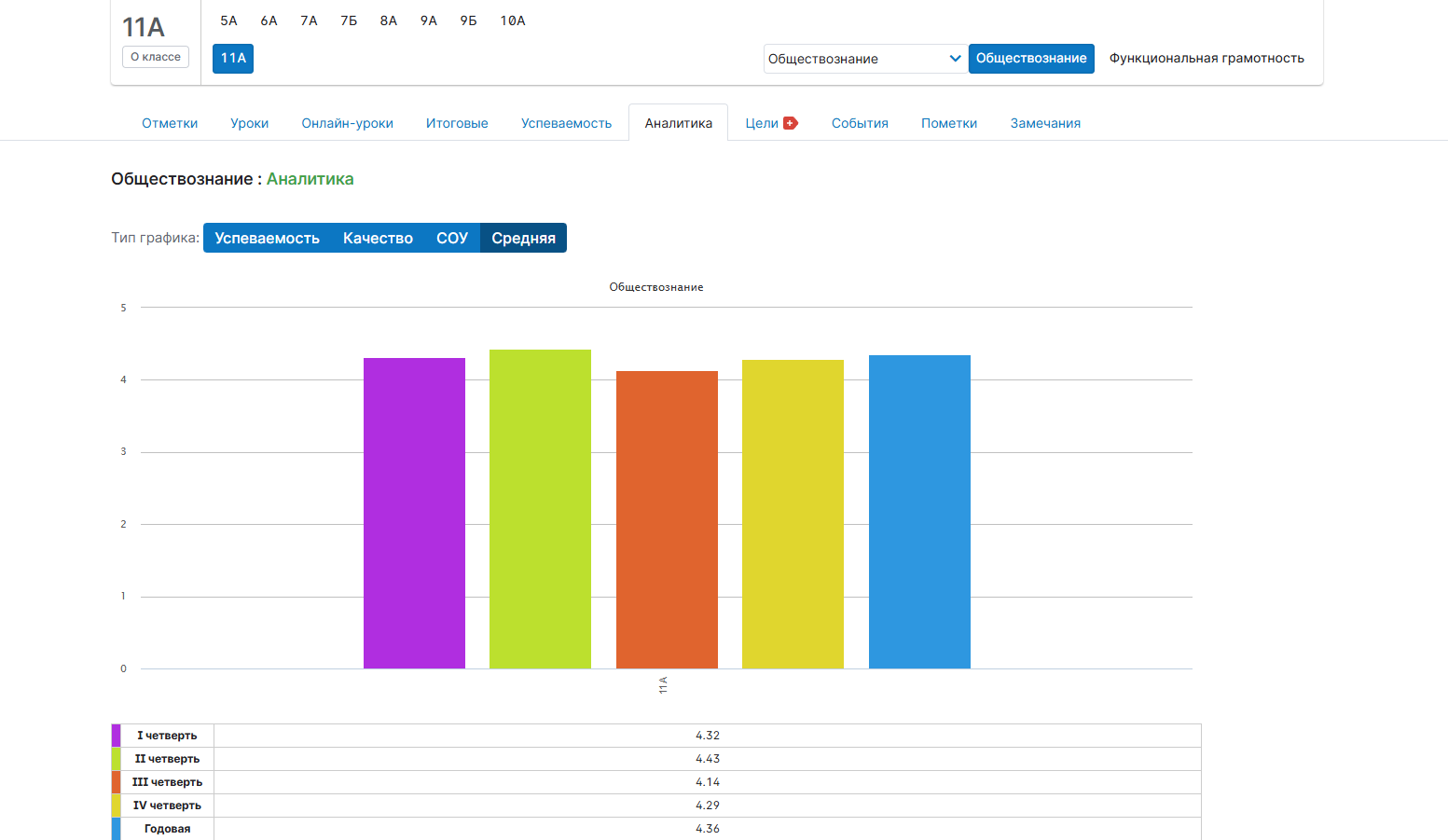Click the blue Годовая bar
The height and width of the screenshot is (840, 1448).
coord(919,512)
